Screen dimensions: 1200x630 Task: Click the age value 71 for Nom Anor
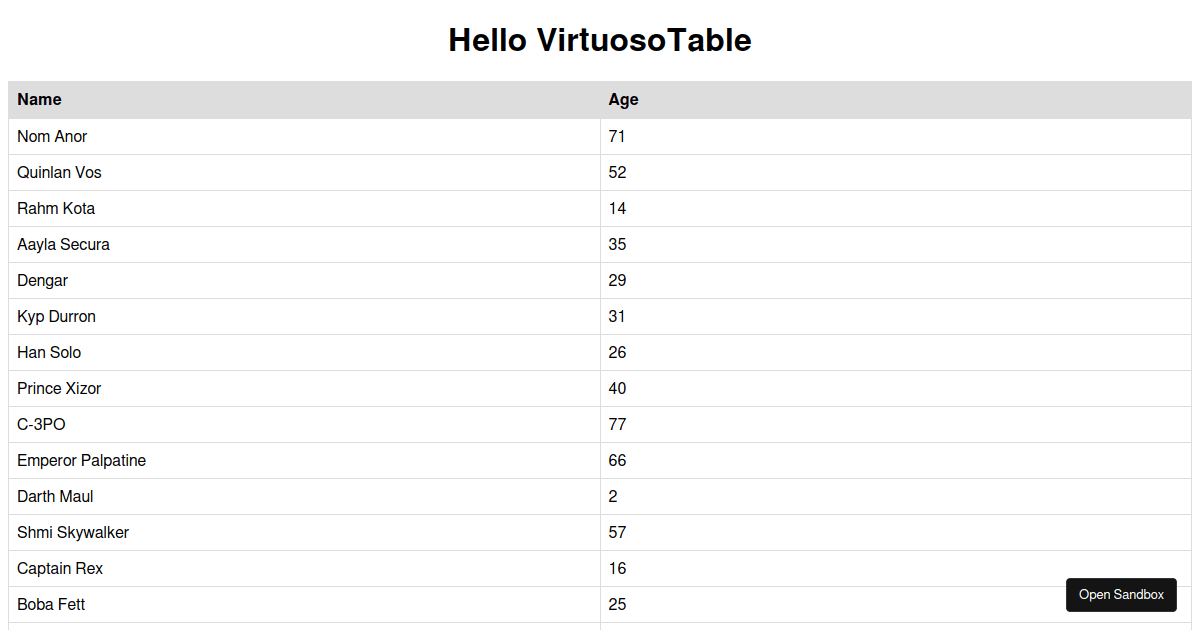pyautogui.click(x=617, y=136)
